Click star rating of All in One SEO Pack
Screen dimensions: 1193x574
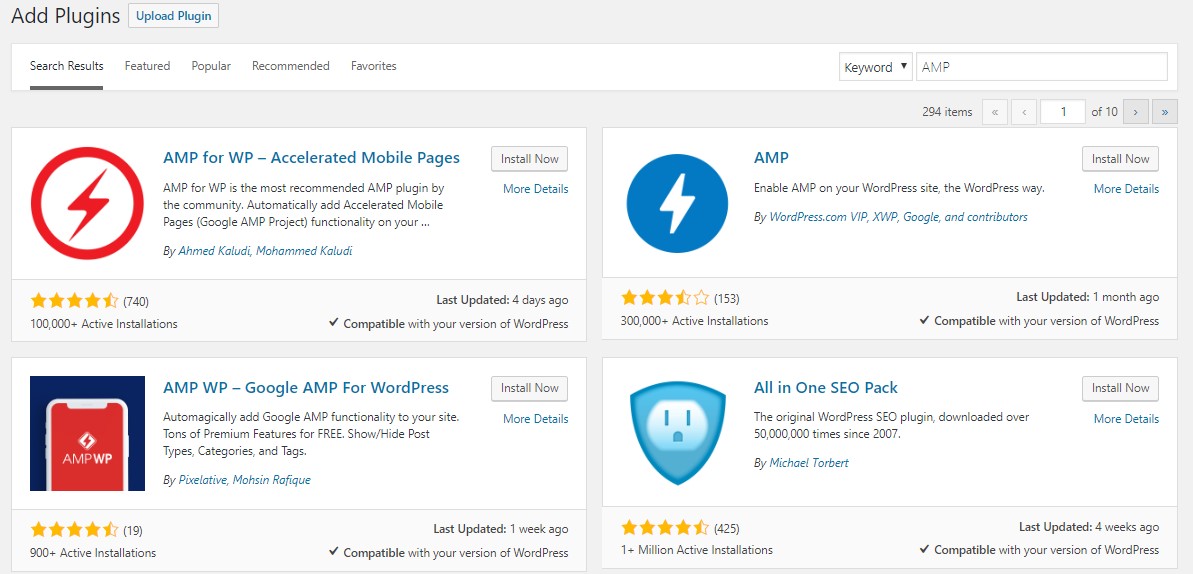(x=665, y=527)
